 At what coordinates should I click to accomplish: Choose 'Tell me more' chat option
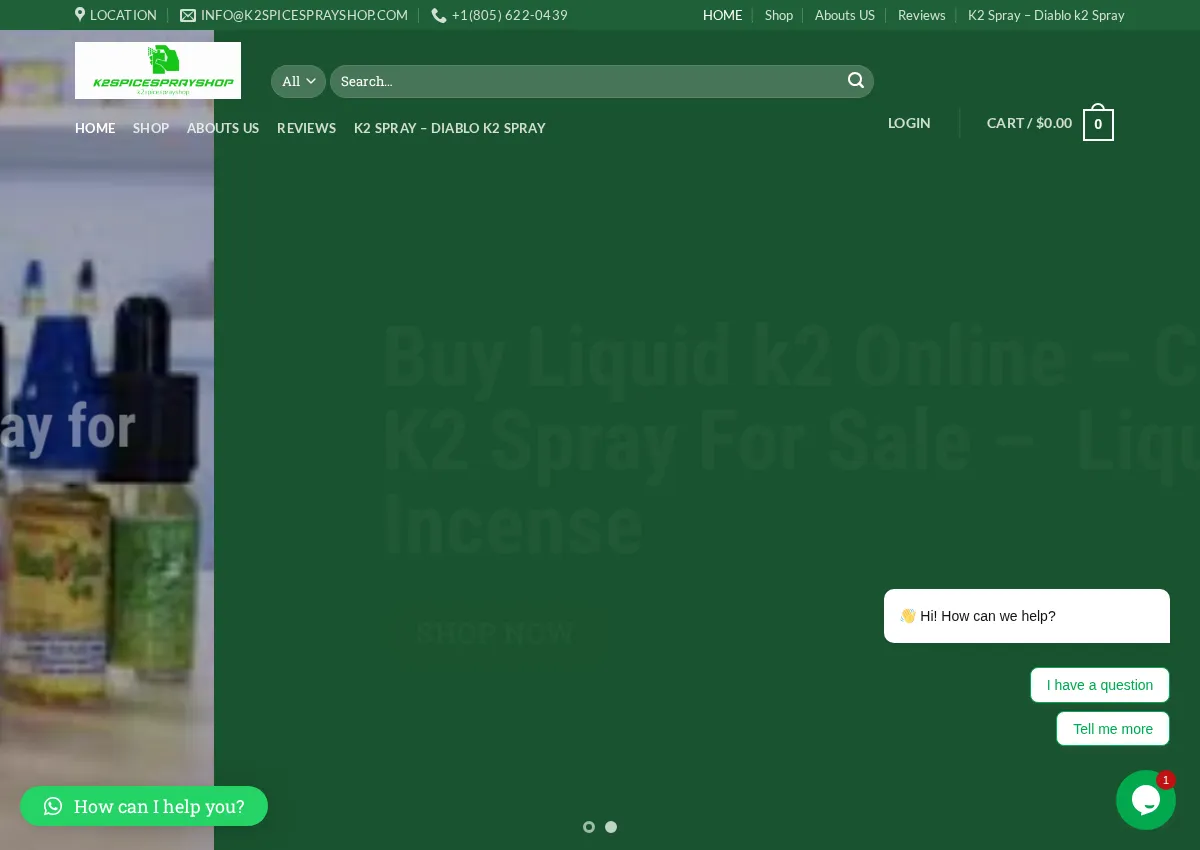(1113, 729)
